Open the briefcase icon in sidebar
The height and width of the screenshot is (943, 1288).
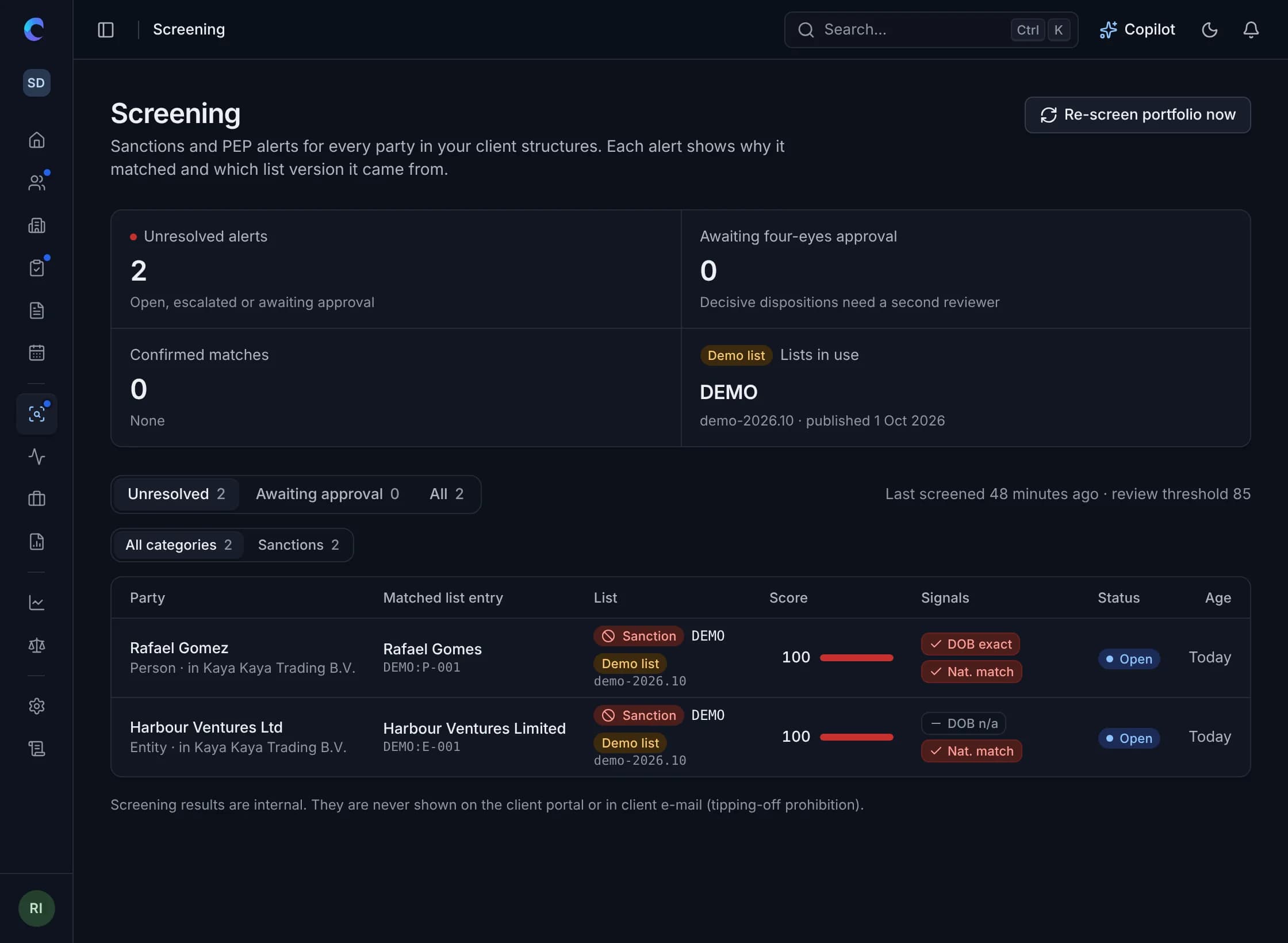[x=37, y=499]
